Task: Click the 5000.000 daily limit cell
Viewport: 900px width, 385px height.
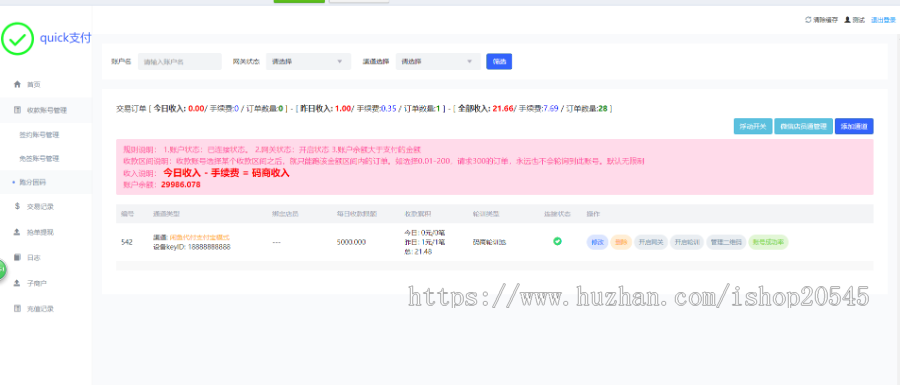Action: (x=351, y=242)
